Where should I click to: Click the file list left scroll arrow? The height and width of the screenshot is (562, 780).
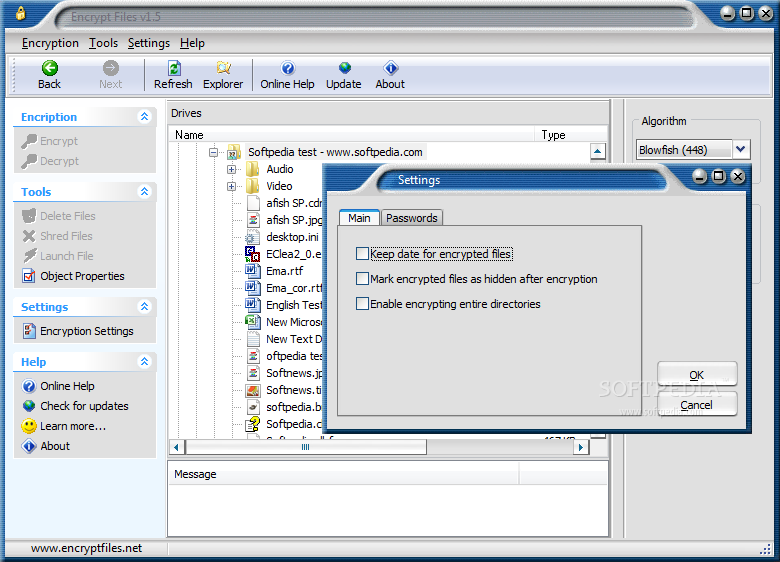coord(176,447)
